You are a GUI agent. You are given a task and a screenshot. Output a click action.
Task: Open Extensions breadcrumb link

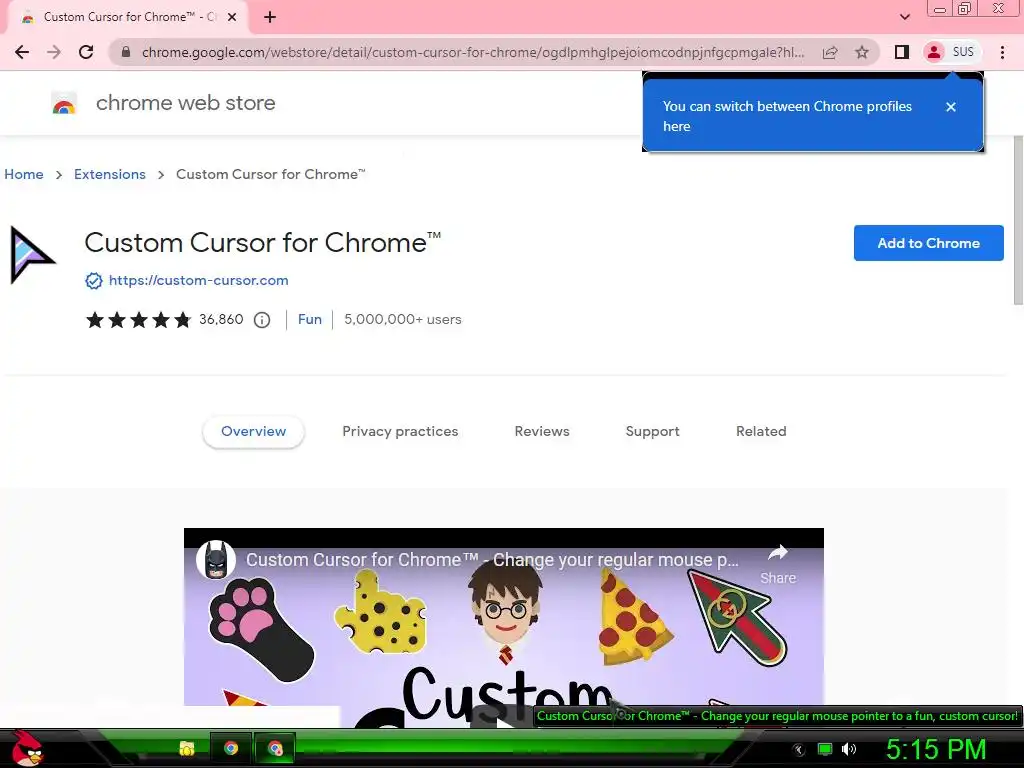pyautogui.click(x=110, y=174)
